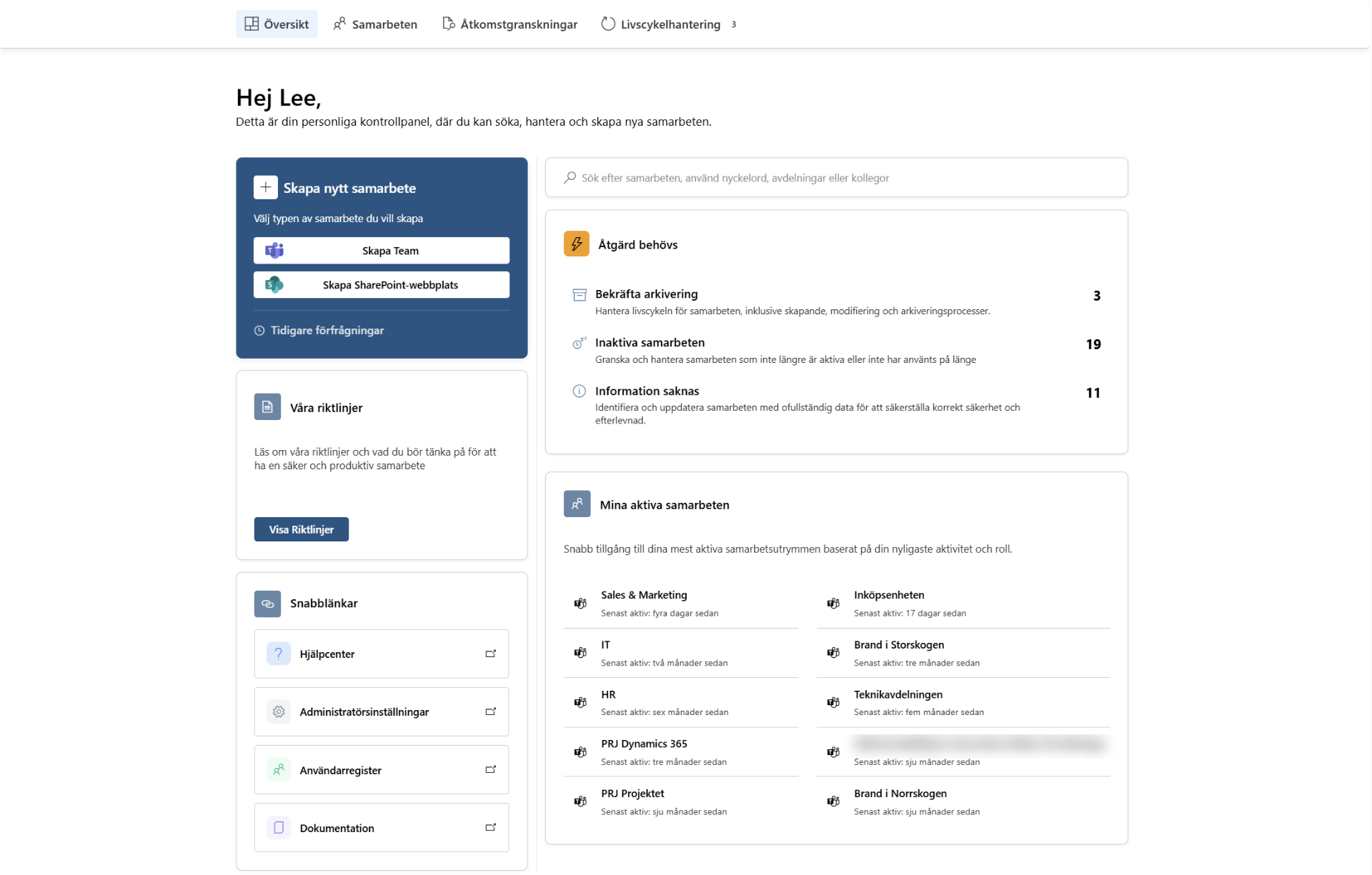Click the Visa Riktlinjer button
1372x875 pixels.
tap(302, 529)
